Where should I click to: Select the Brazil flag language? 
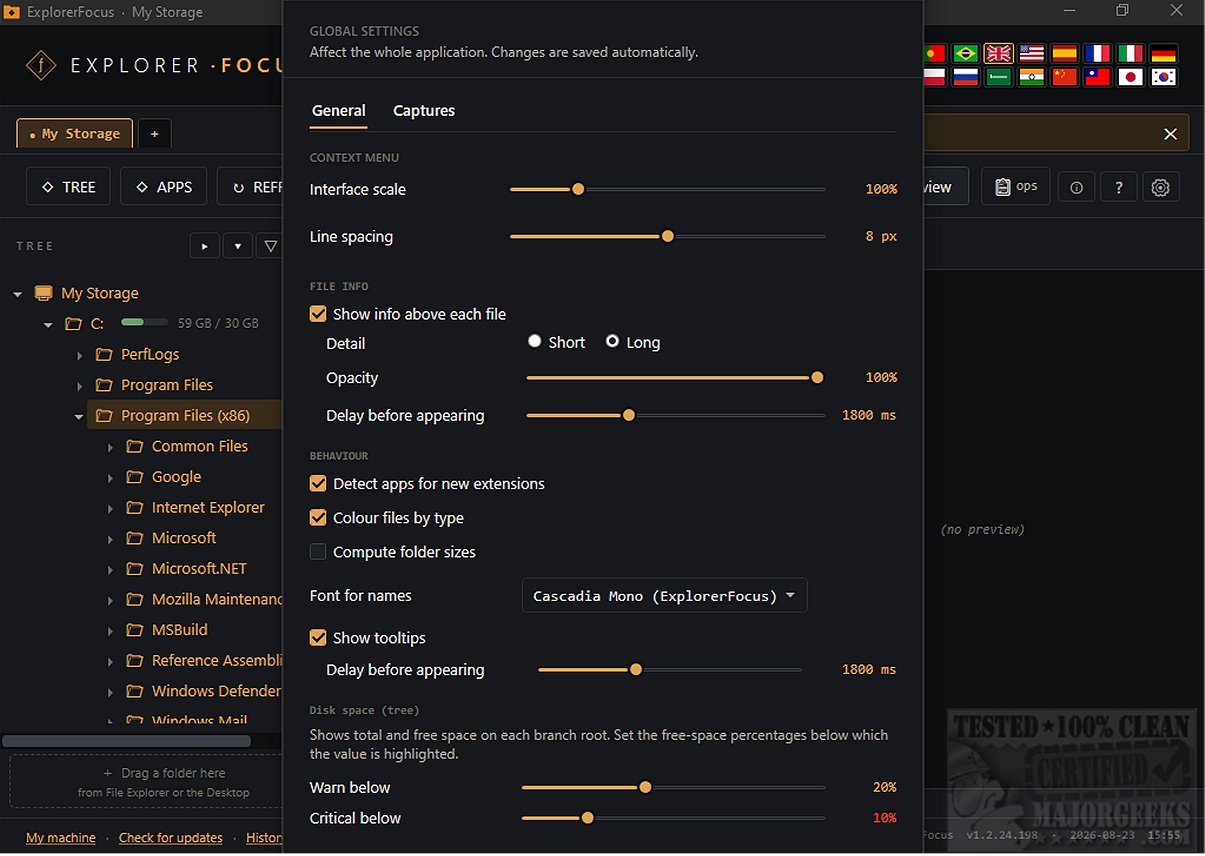(965, 53)
